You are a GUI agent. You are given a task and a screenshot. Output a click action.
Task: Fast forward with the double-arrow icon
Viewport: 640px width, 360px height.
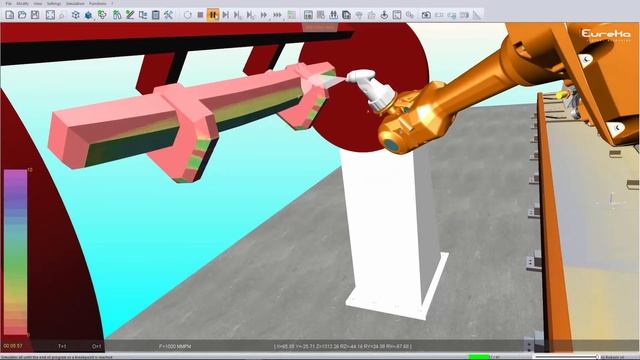264,15
